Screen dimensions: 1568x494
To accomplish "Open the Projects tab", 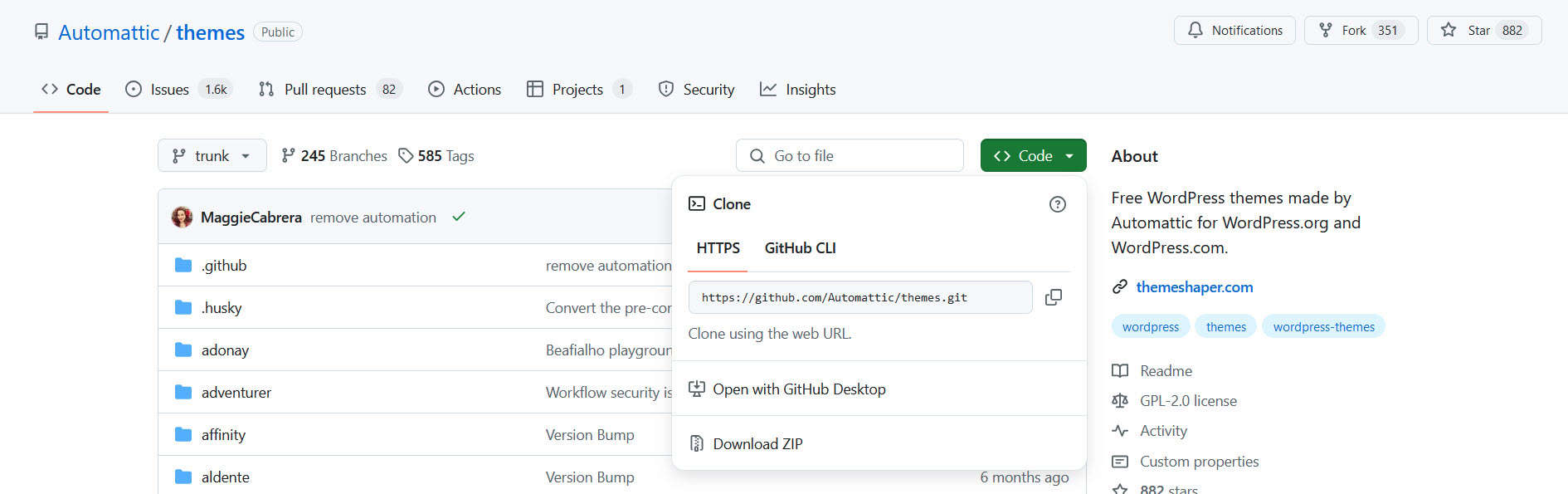I will [579, 89].
